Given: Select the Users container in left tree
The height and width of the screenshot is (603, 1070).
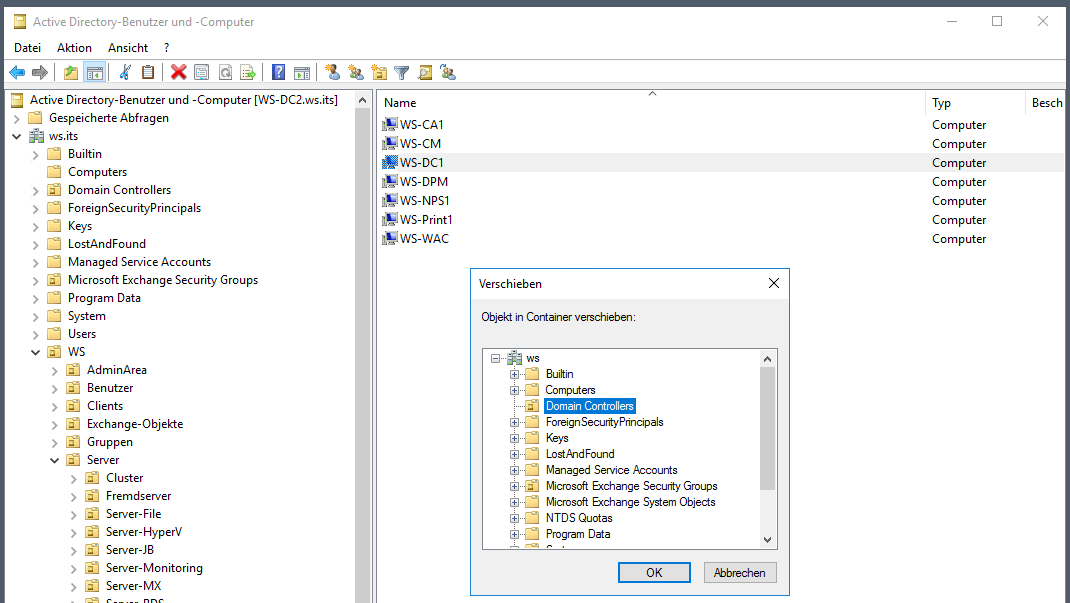Looking at the screenshot, I should point(82,334).
